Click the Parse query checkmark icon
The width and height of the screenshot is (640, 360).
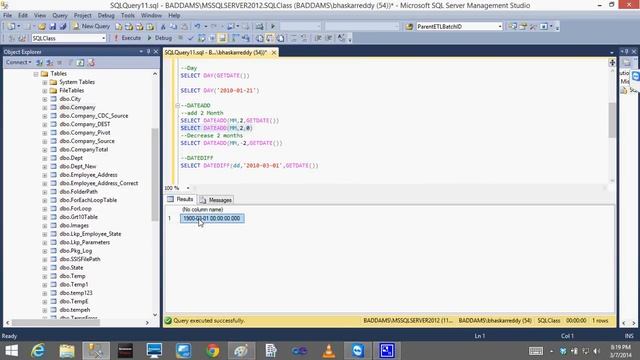pyautogui.click(x=191, y=38)
